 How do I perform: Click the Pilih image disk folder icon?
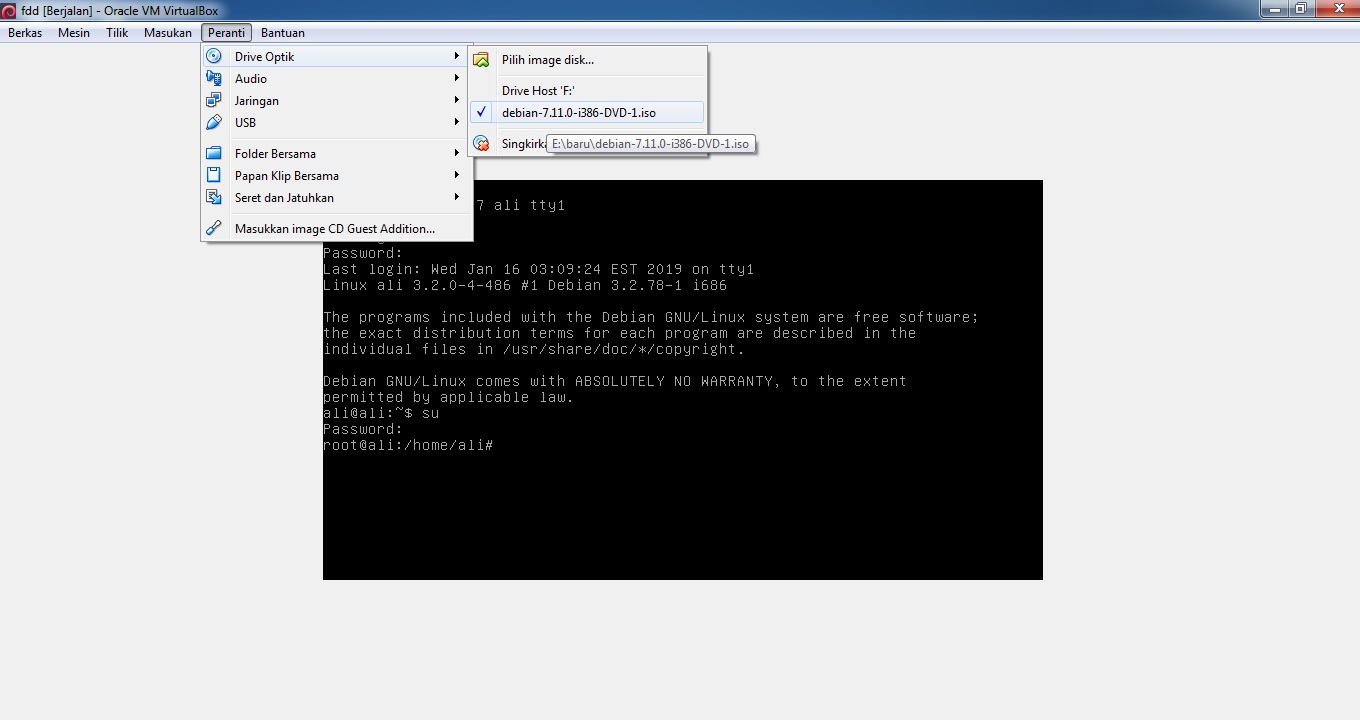[481, 59]
